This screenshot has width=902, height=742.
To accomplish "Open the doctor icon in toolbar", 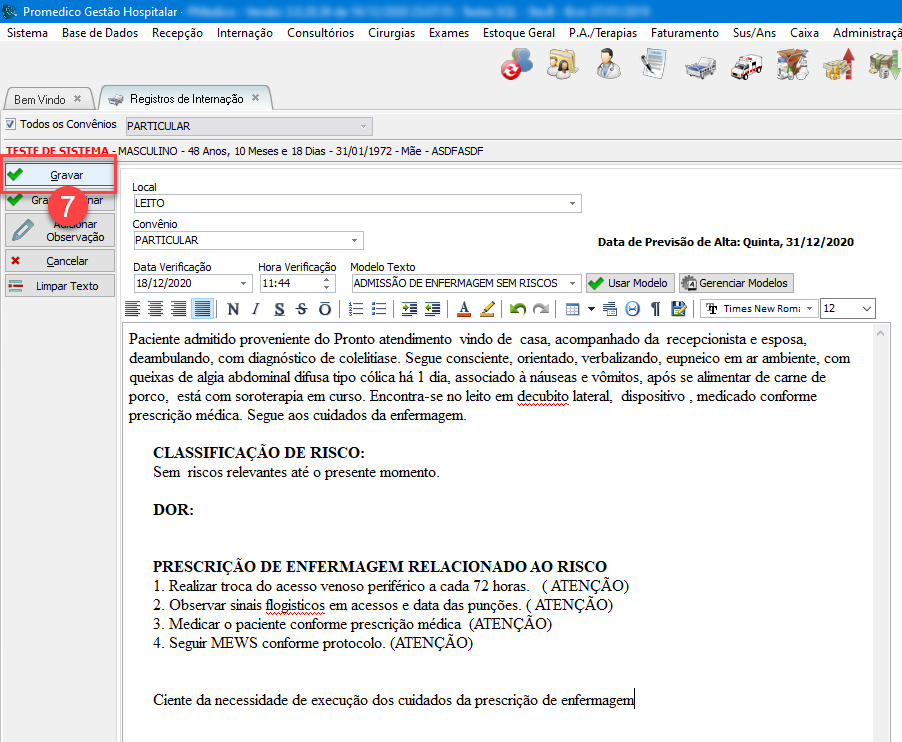I will pos(607,66).
